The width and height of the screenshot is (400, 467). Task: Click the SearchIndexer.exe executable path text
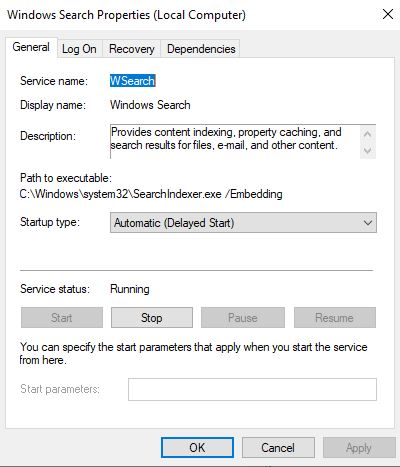click(151, 194)
